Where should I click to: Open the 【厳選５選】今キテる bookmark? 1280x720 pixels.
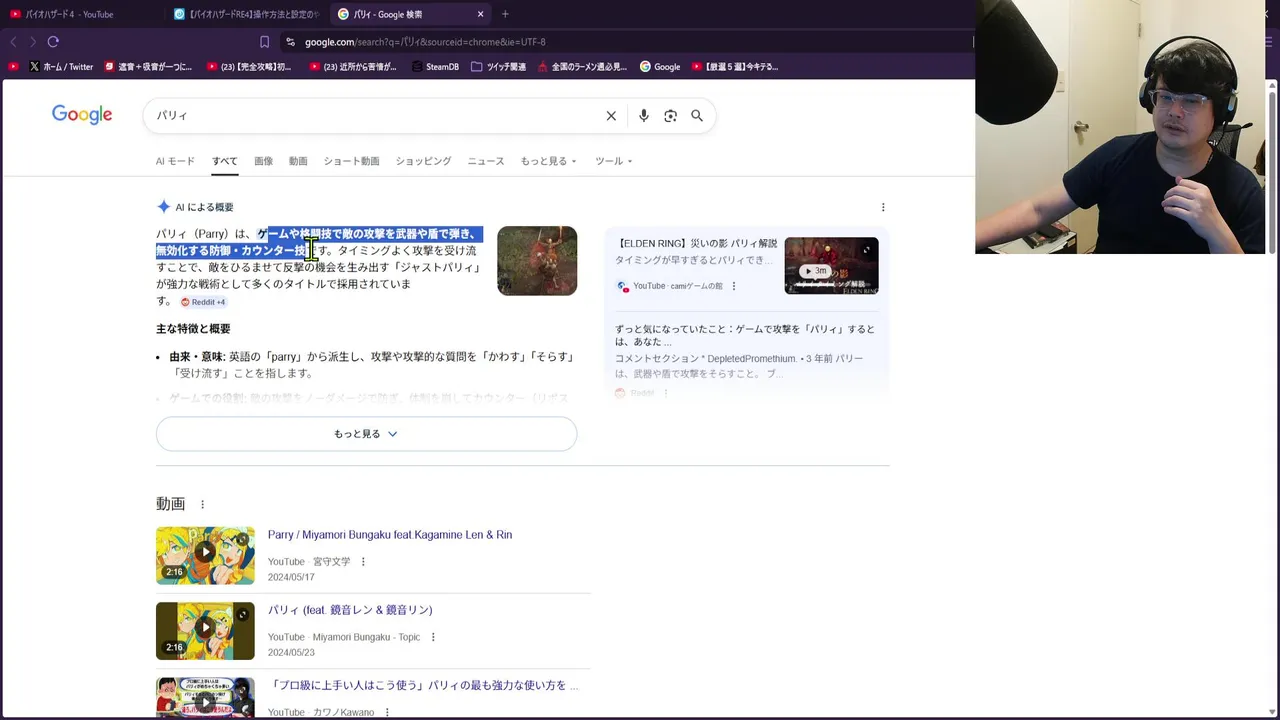tap(734, 67)
